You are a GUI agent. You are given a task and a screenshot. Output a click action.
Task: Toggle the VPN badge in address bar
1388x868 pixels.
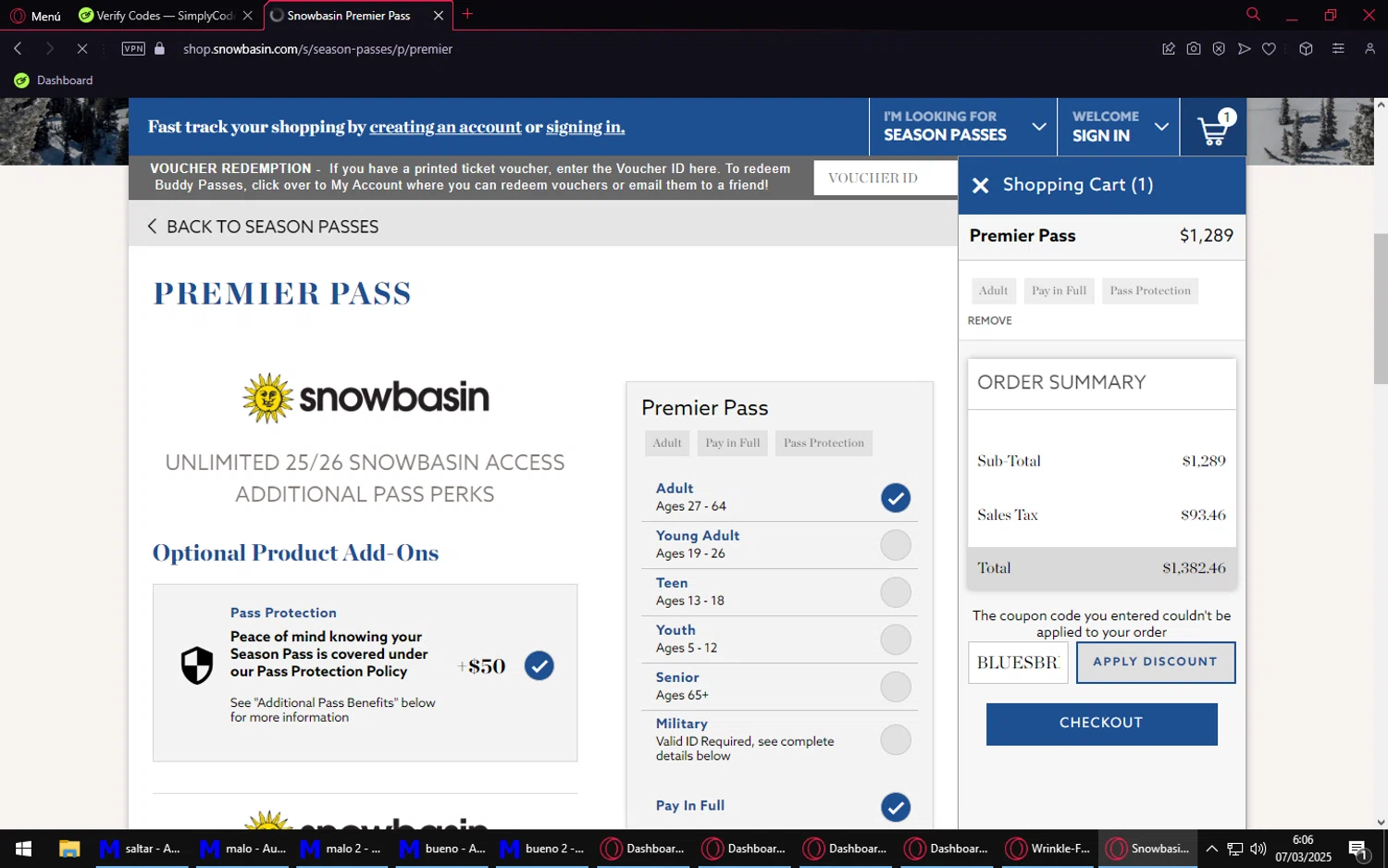133,49
